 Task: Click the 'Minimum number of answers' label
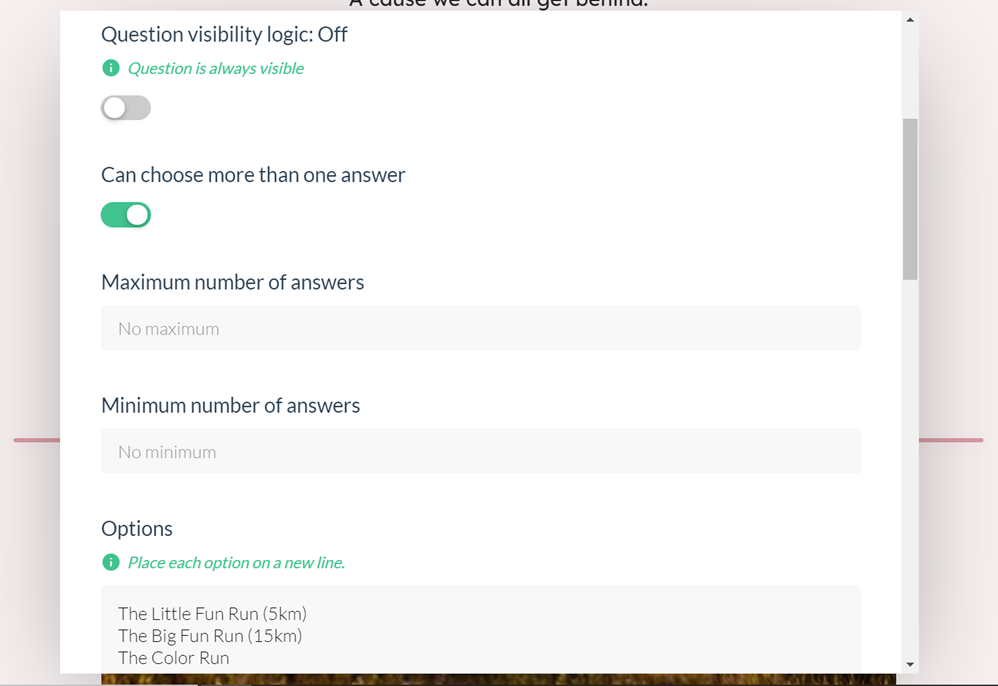tap(230, 406)
